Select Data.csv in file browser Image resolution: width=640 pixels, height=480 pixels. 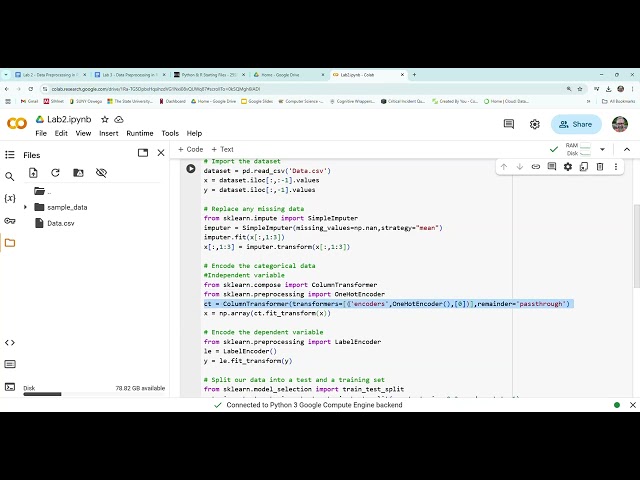[x=61, y=223]
